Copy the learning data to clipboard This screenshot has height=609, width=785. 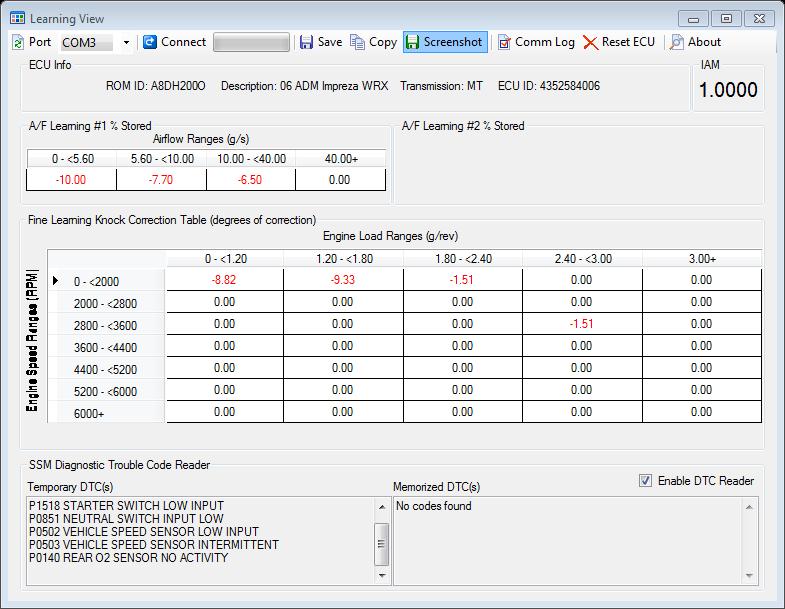(373, 42)
